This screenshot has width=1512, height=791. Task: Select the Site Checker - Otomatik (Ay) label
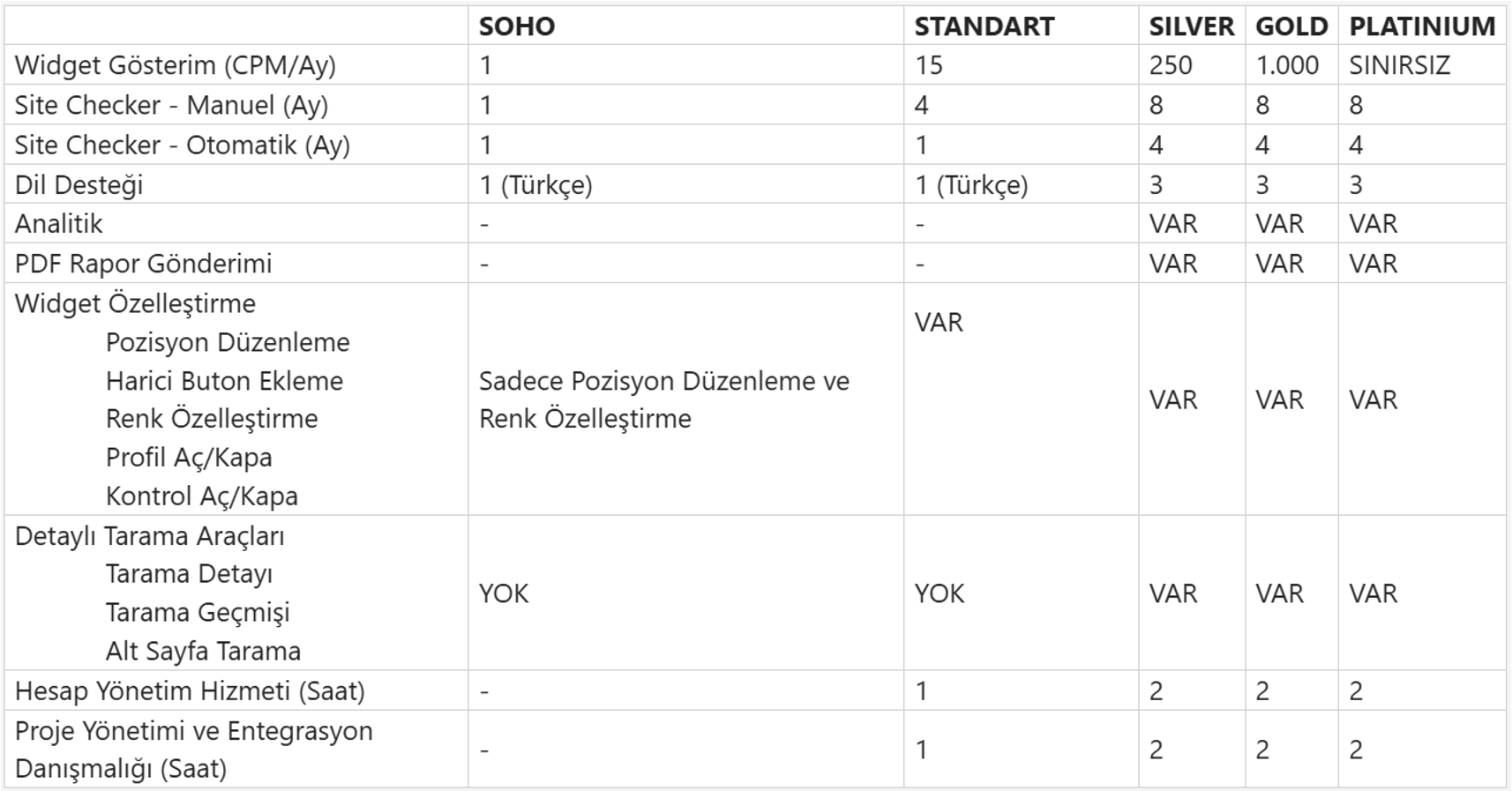182,145
